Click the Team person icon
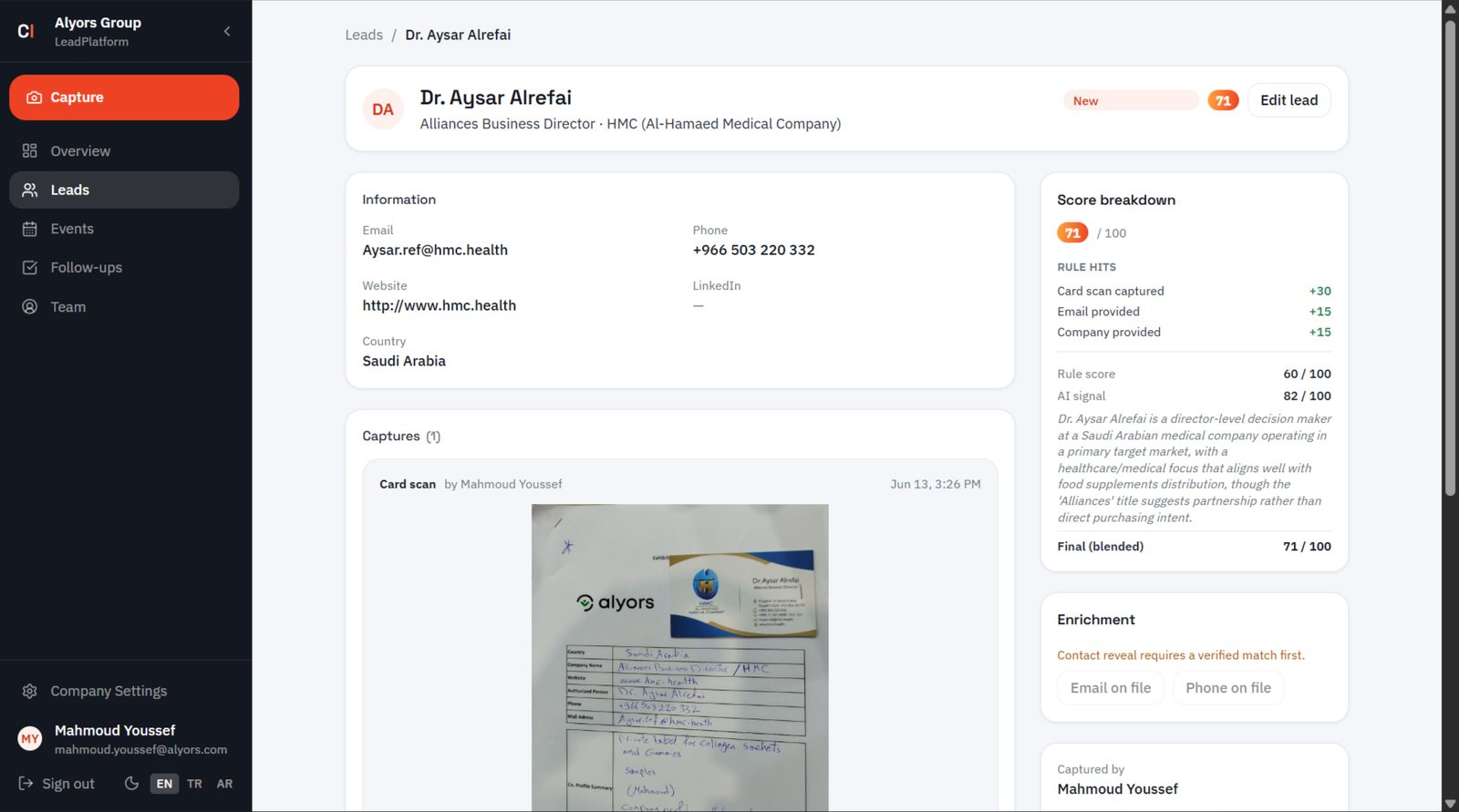Screen dimensions: 1459x812 tap(30, 307)
